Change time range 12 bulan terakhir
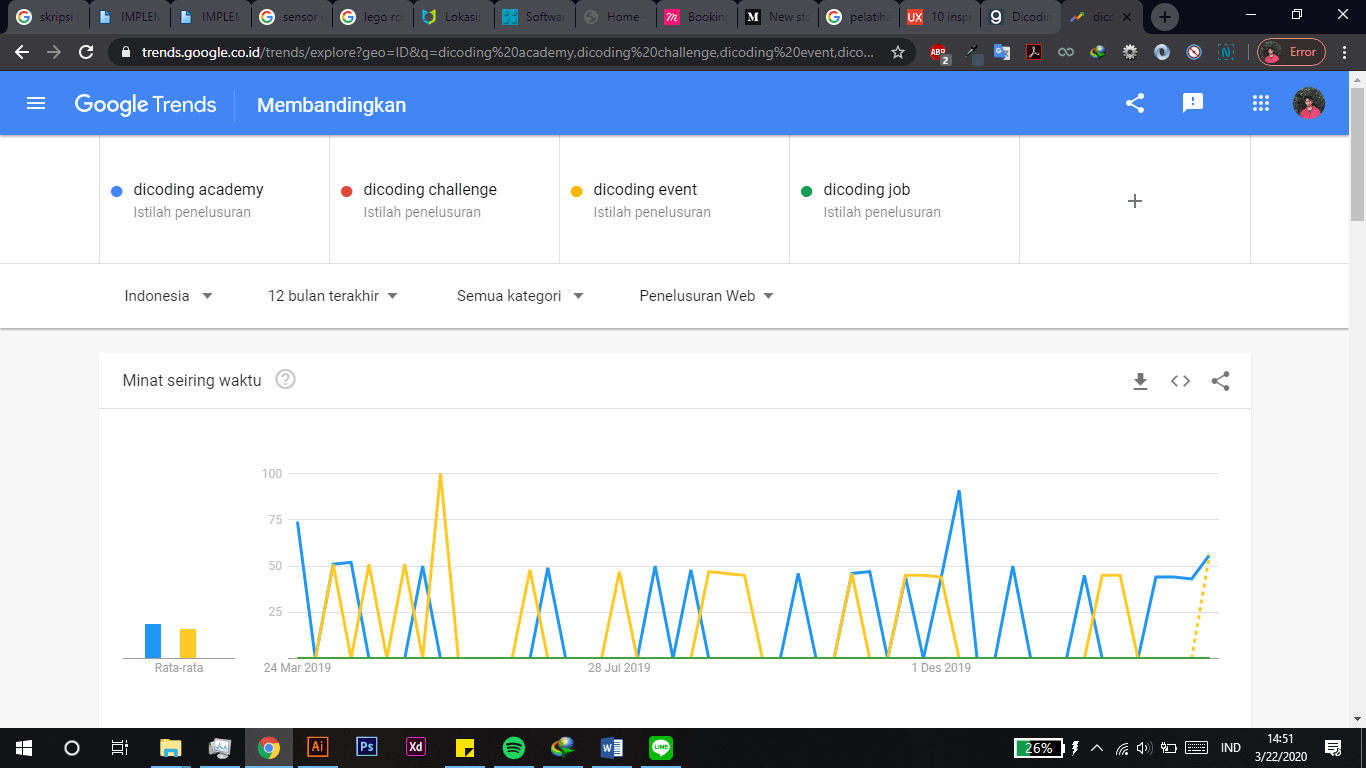The width and height of the screenshot is (1366, 768). click(x=333, y=296)
